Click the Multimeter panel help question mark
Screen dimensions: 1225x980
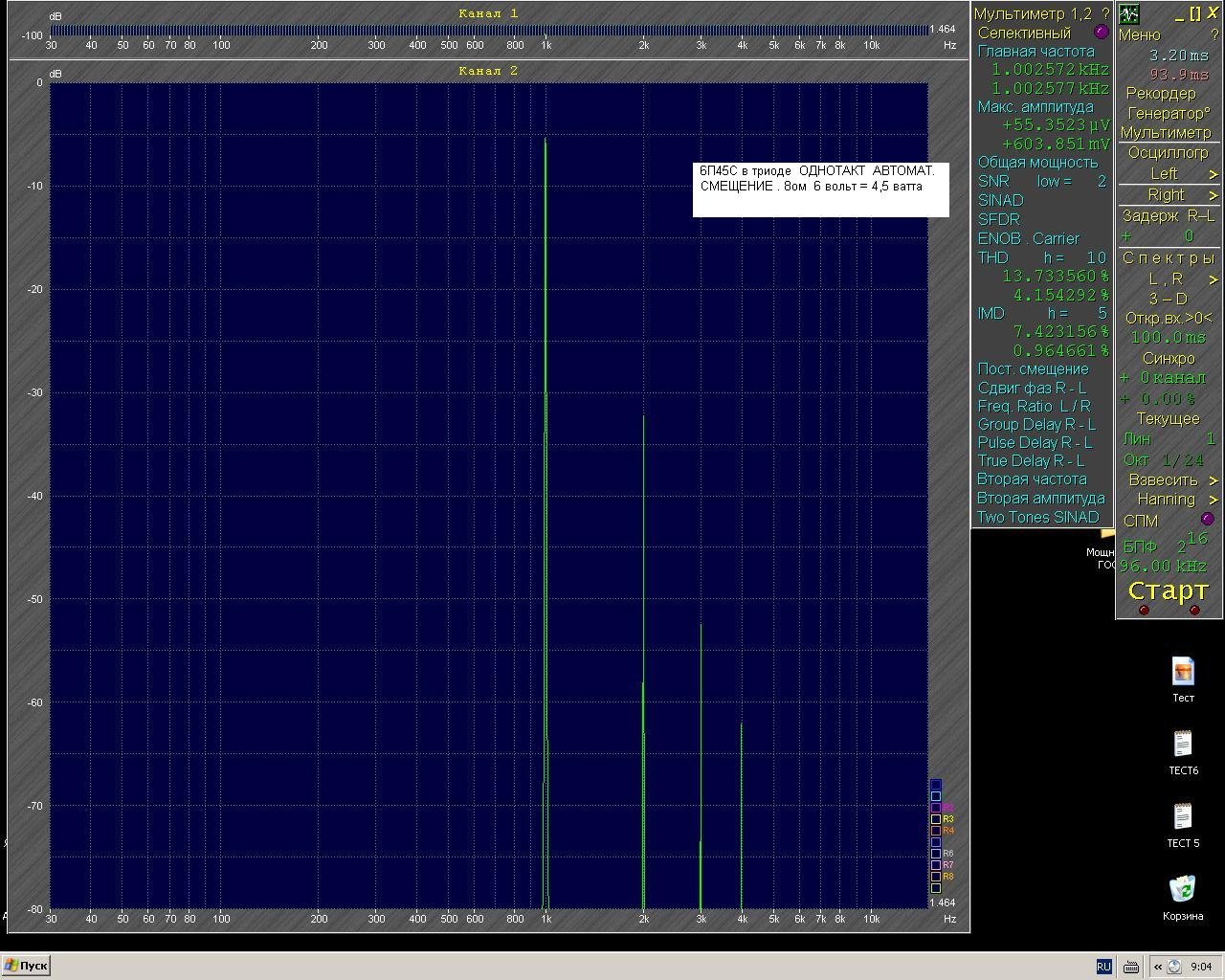tap(1105, 13)
